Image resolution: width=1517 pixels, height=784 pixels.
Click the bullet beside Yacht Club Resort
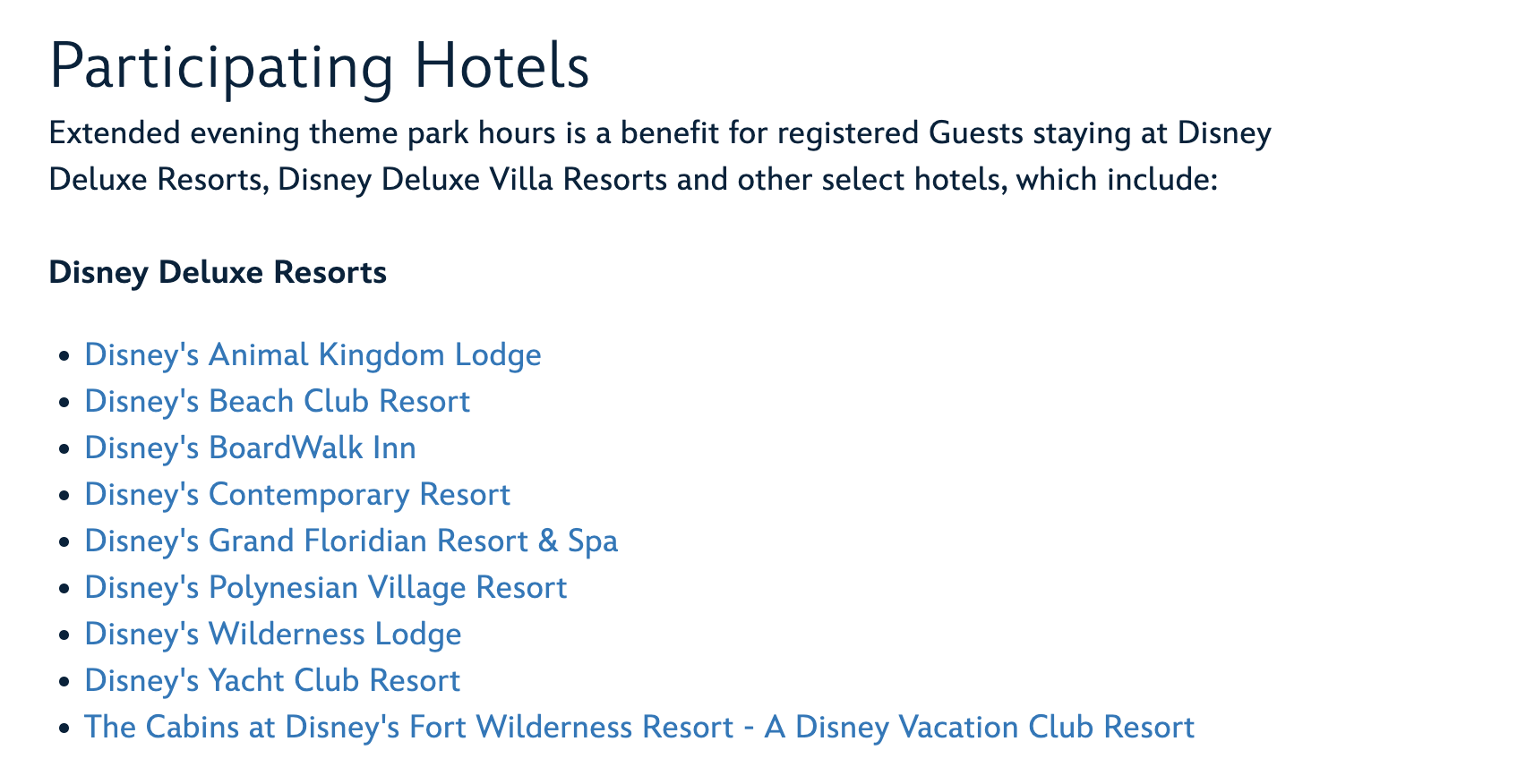click(x=63, y=682)
